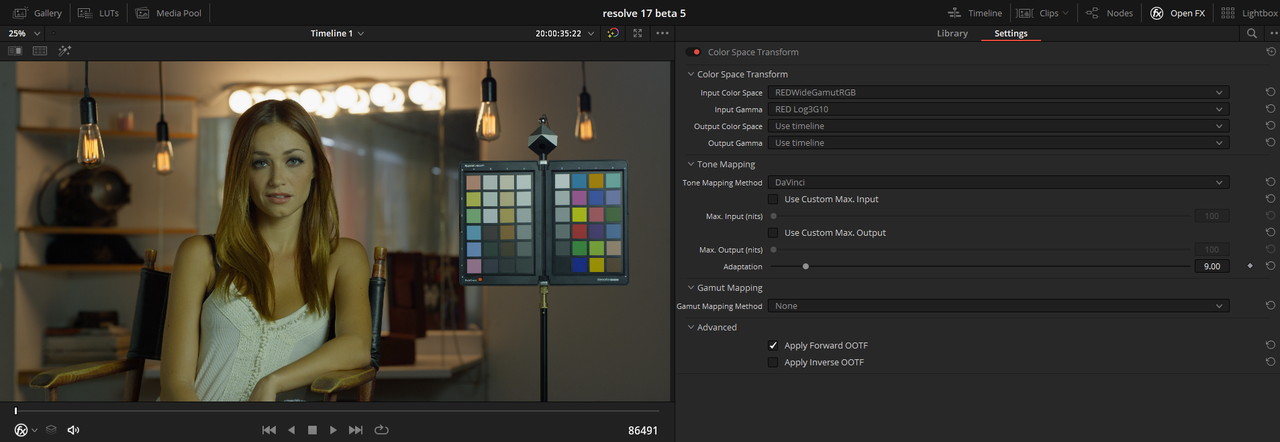1280x442 pixels.
Task: Open the Clips dropdown arrow
Action: (x=1066, y=13)
